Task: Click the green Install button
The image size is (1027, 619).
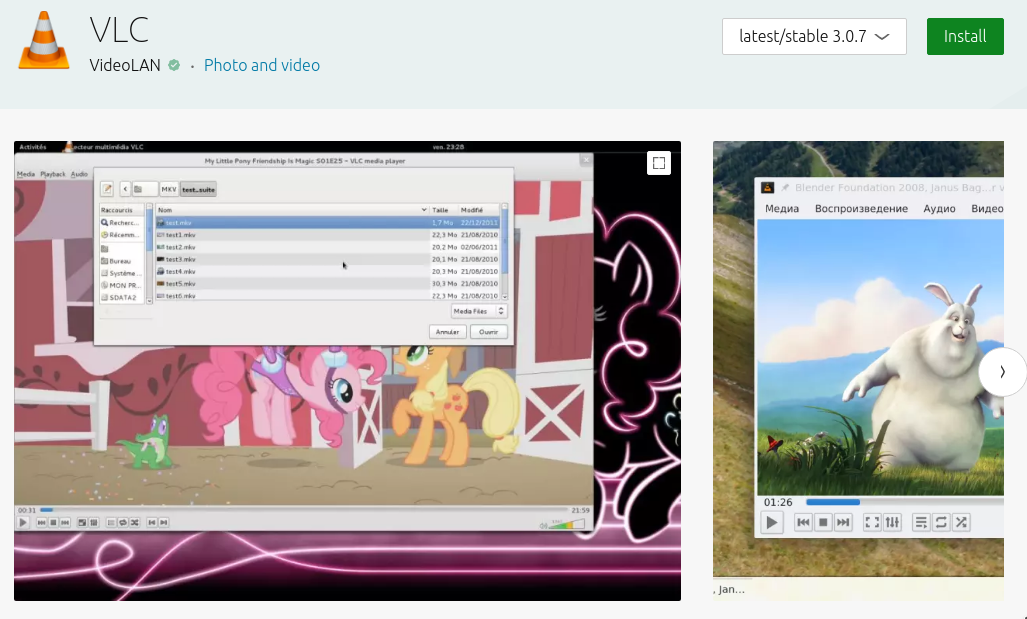Action: coord(965,36)
